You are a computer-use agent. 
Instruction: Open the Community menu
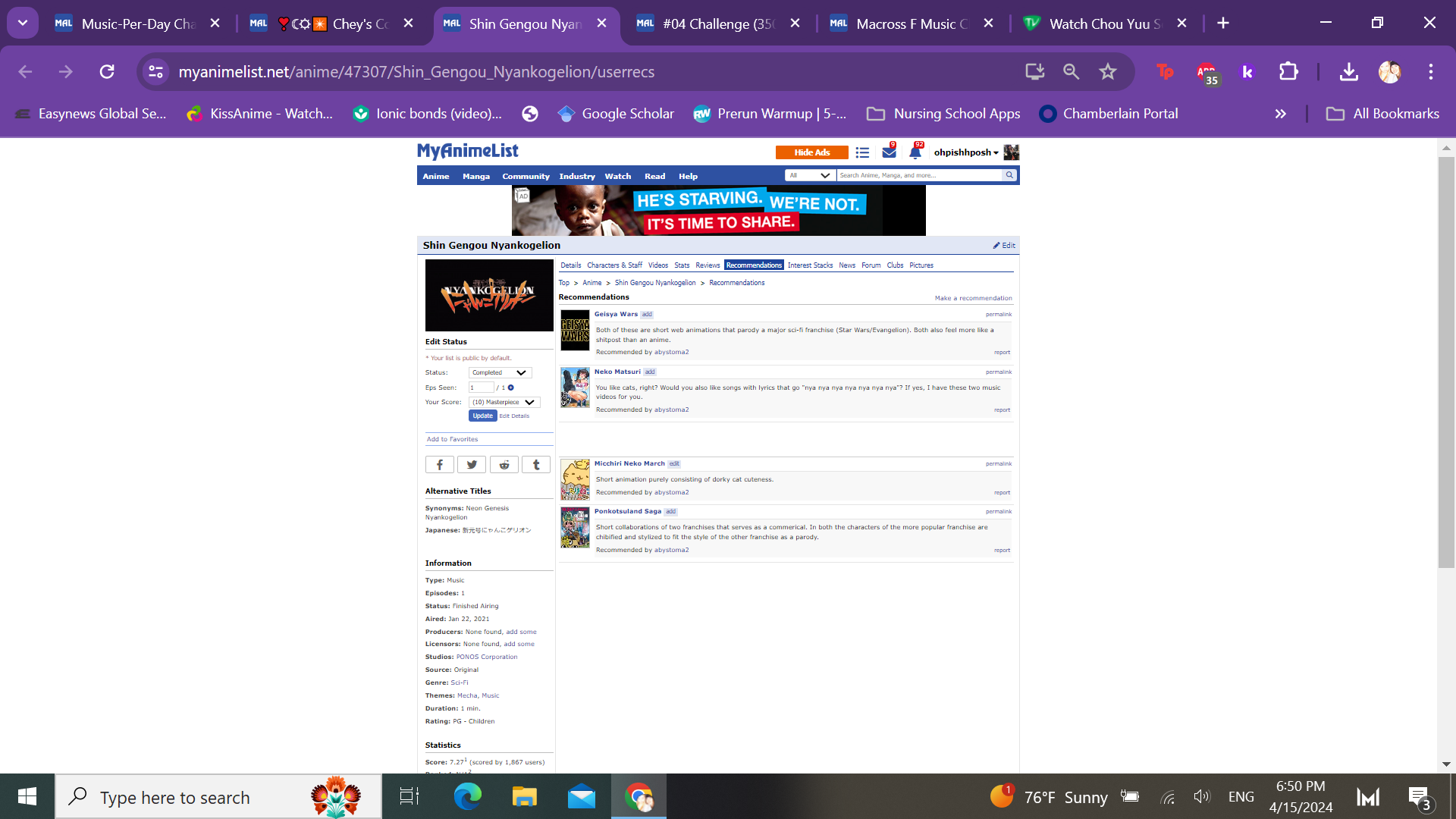click(525, 176)
